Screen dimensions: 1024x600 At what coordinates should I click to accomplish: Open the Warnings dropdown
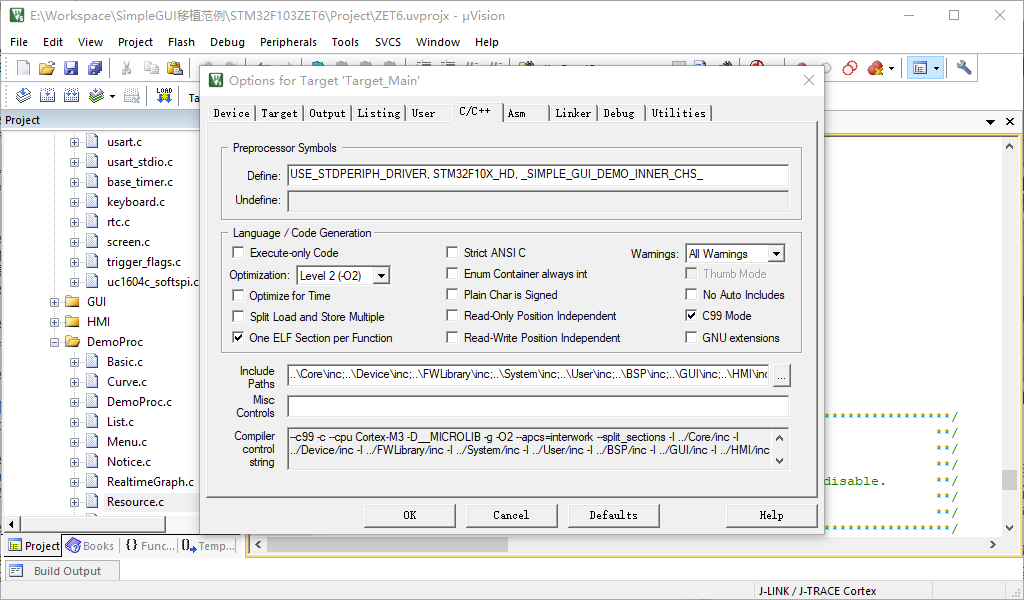(x=776, y=253)
